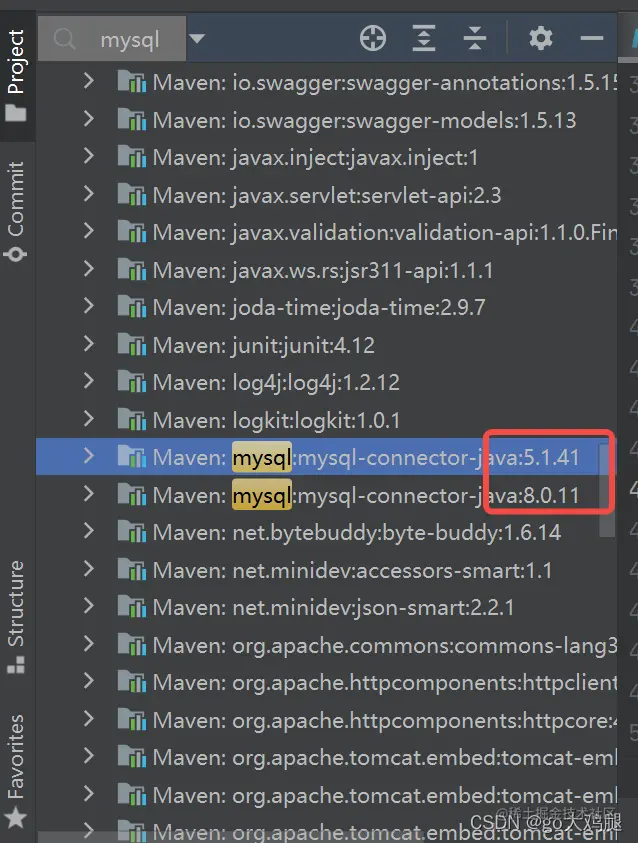Click the locate/select opened file crosshair icon

click(372, 39)
